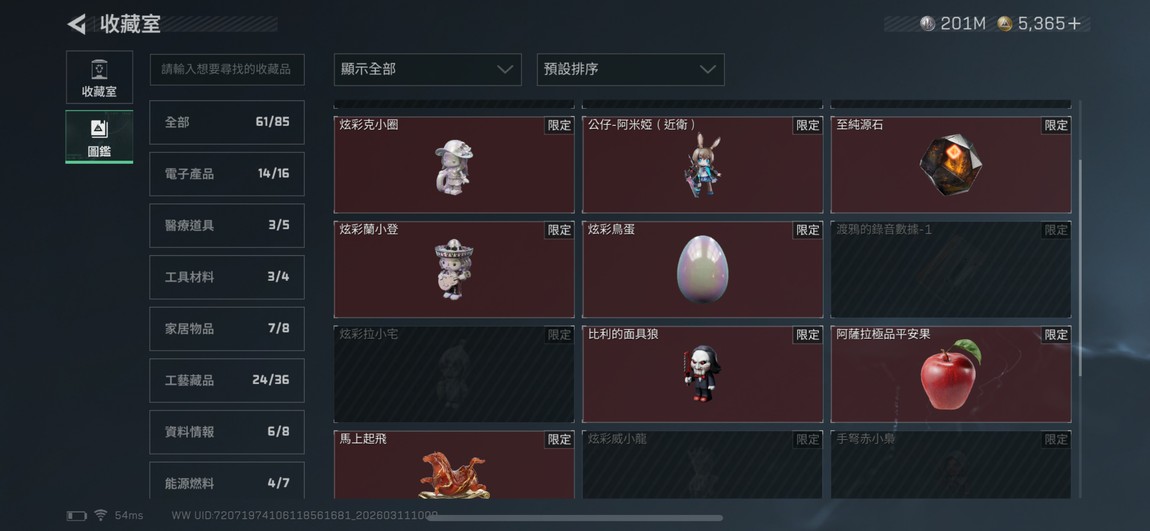View the 比利的面具狼 collectible card

click(703, 374)
